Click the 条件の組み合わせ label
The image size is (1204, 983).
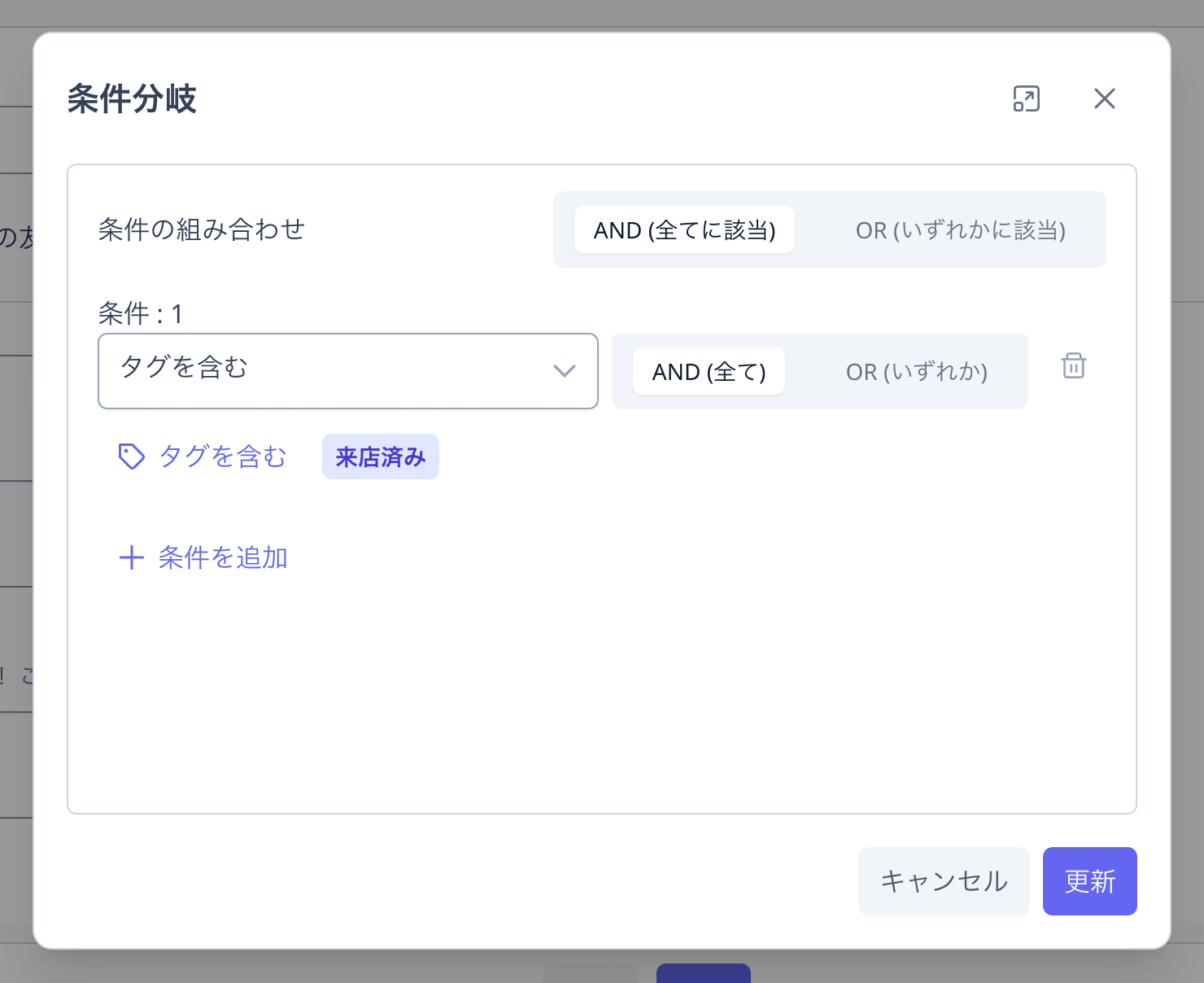[x=202, y=229]
